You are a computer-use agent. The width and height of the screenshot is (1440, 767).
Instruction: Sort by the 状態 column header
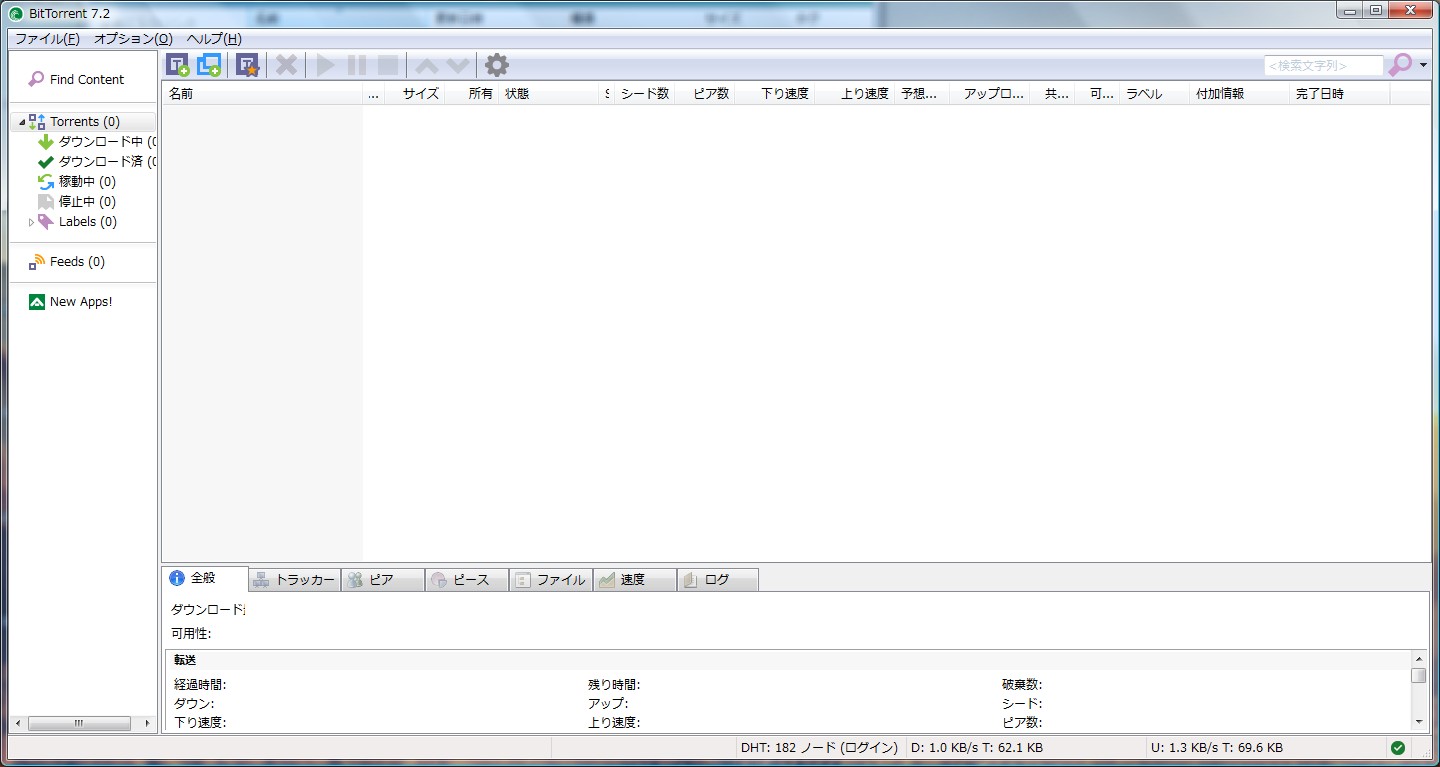[550, 94]
